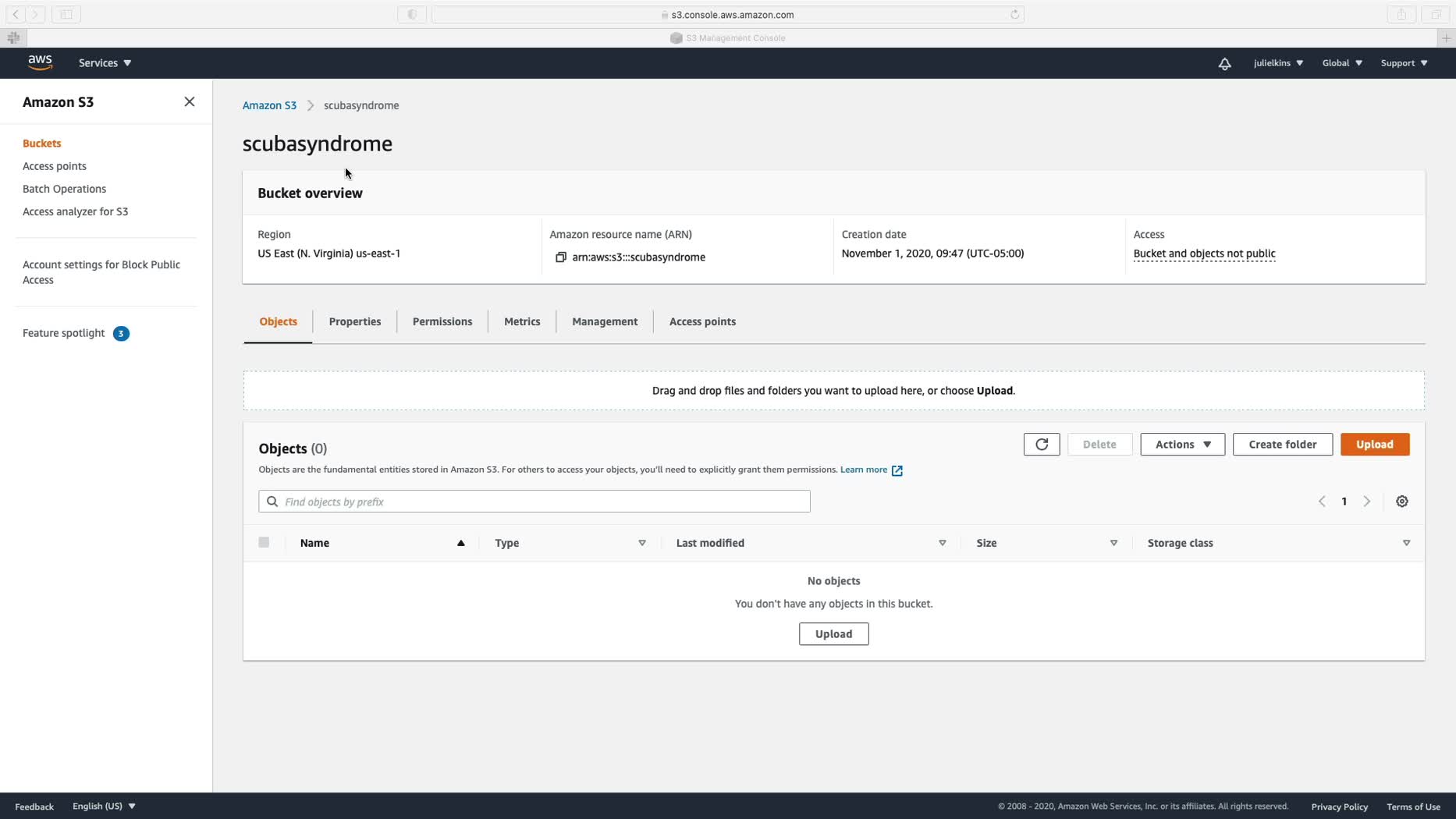Image resolution: width=1456 pixels, height=819 pixels.
Task: Open the Terms of Use link
Action: (x=1413, y=807)
